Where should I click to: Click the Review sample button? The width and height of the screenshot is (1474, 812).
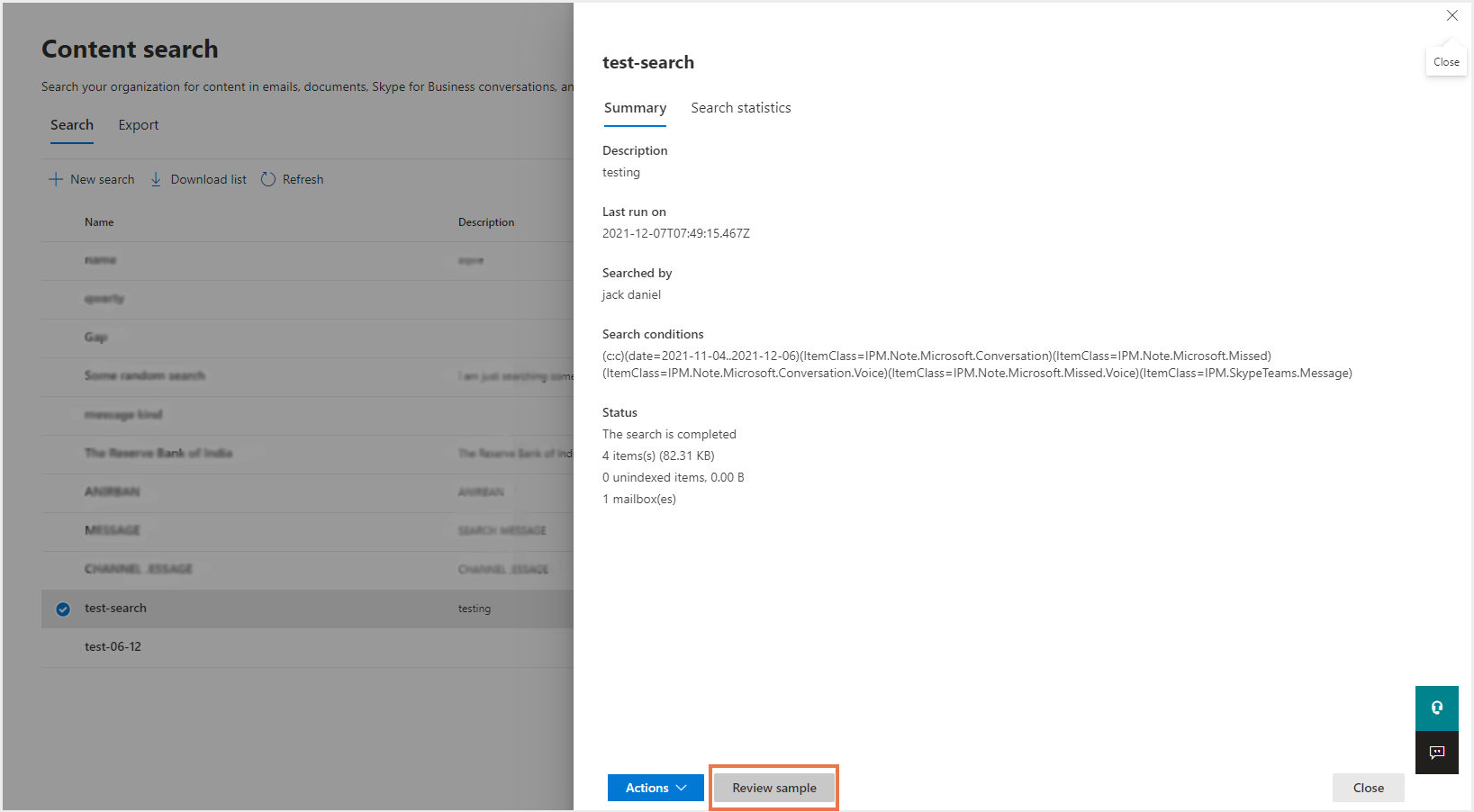(773, 788)
